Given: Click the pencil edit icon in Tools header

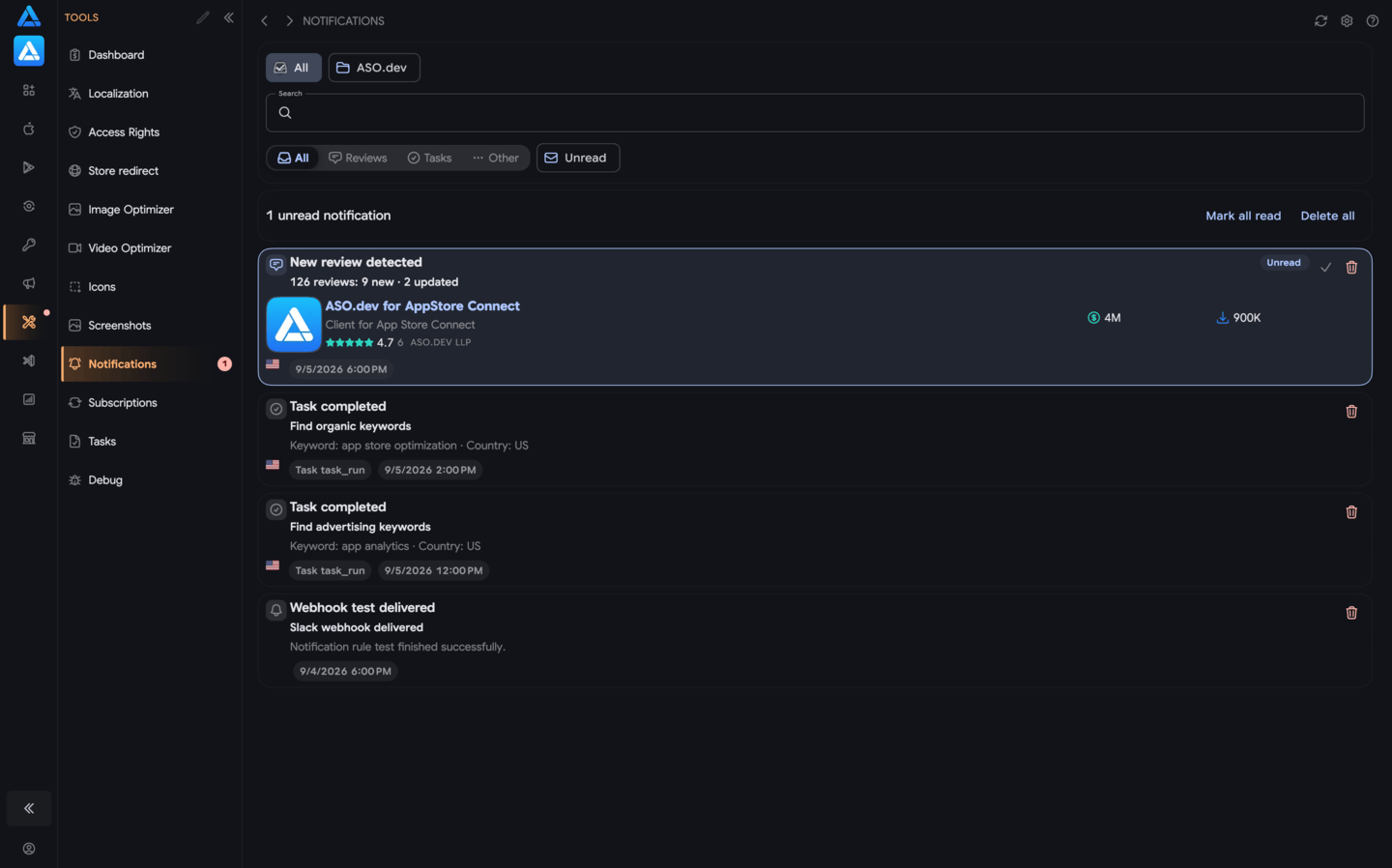Looking at the screenshot, I should pos(203,17).
